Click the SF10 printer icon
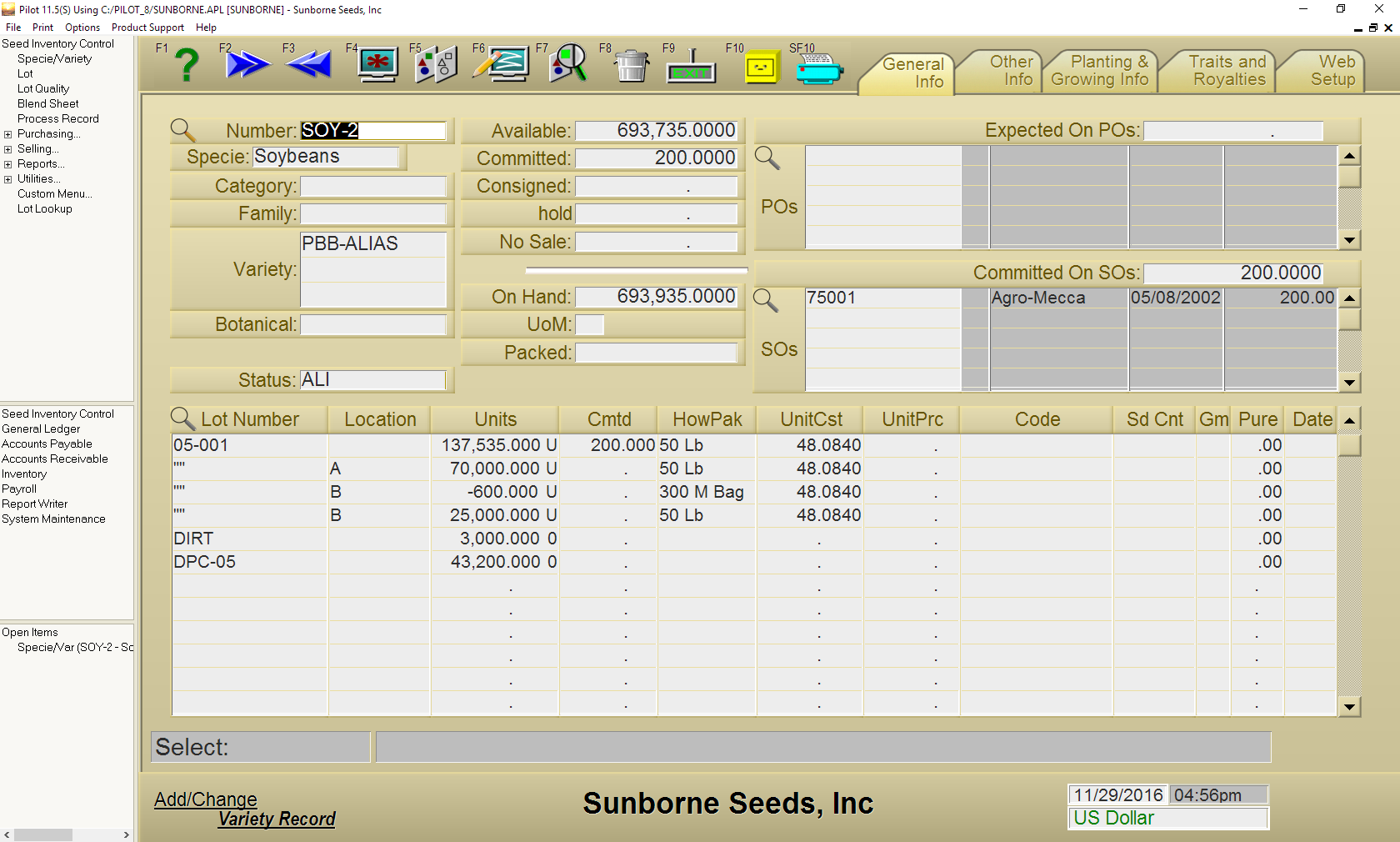This screenshot has height=842, width=1400. pyautogui.click(x=818, y=68)
